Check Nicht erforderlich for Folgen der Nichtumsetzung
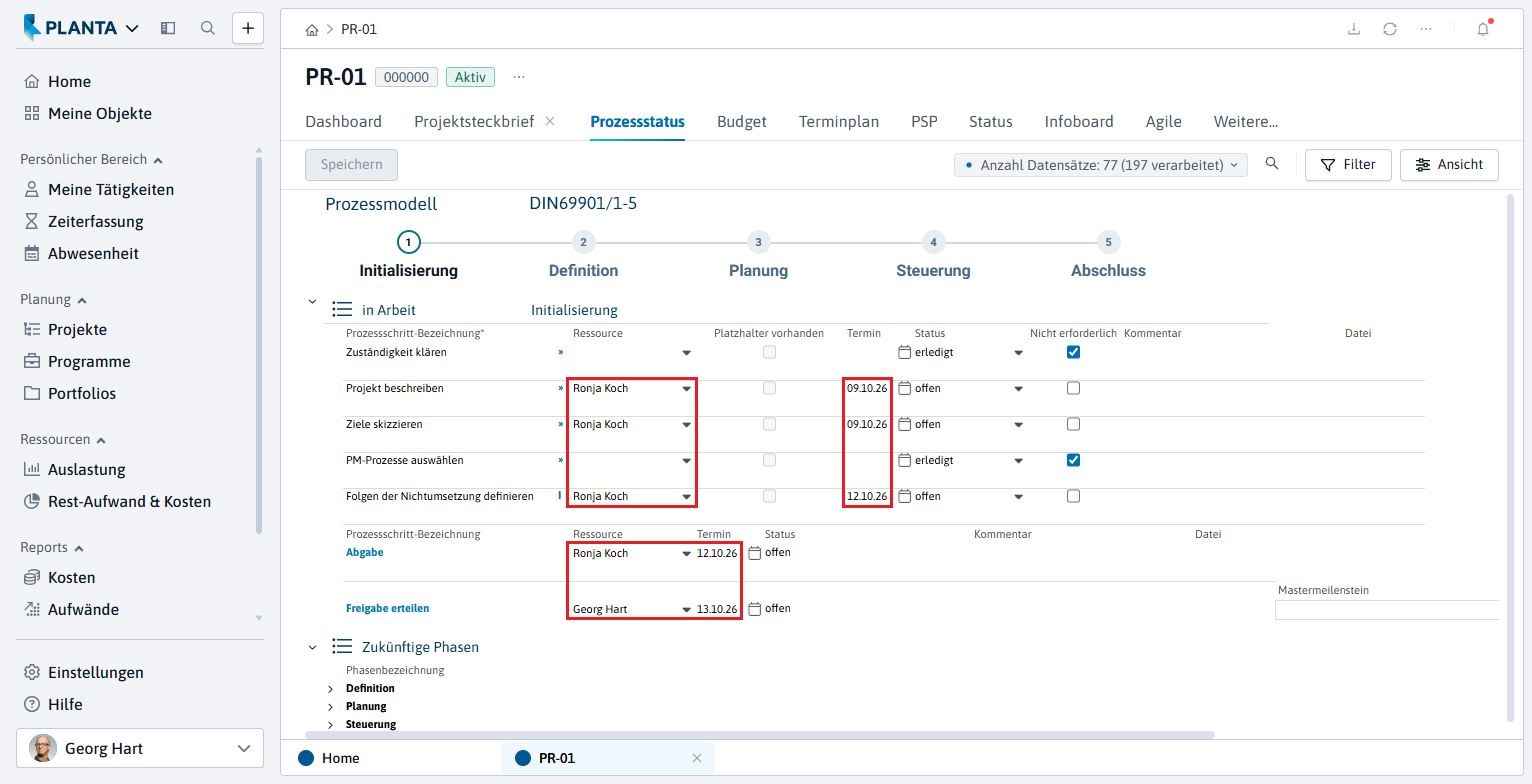Viewport: 1532px width, 784px height. point(1073,496)
